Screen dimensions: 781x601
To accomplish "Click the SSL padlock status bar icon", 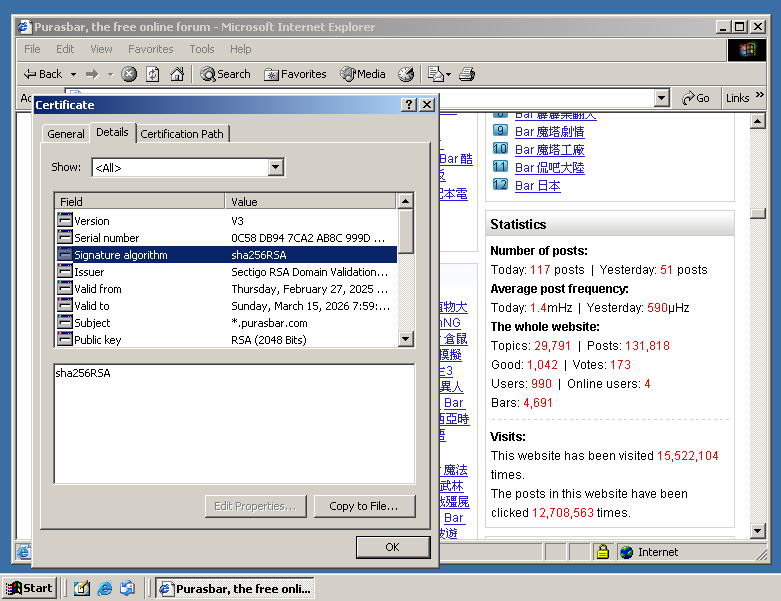I will [x=603, y=552].
